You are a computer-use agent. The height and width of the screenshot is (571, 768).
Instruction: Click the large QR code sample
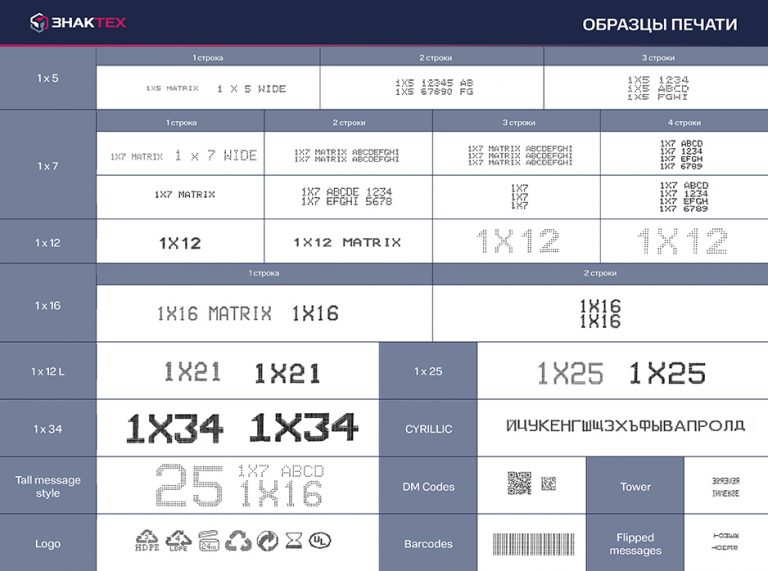(x=519, y=483)
